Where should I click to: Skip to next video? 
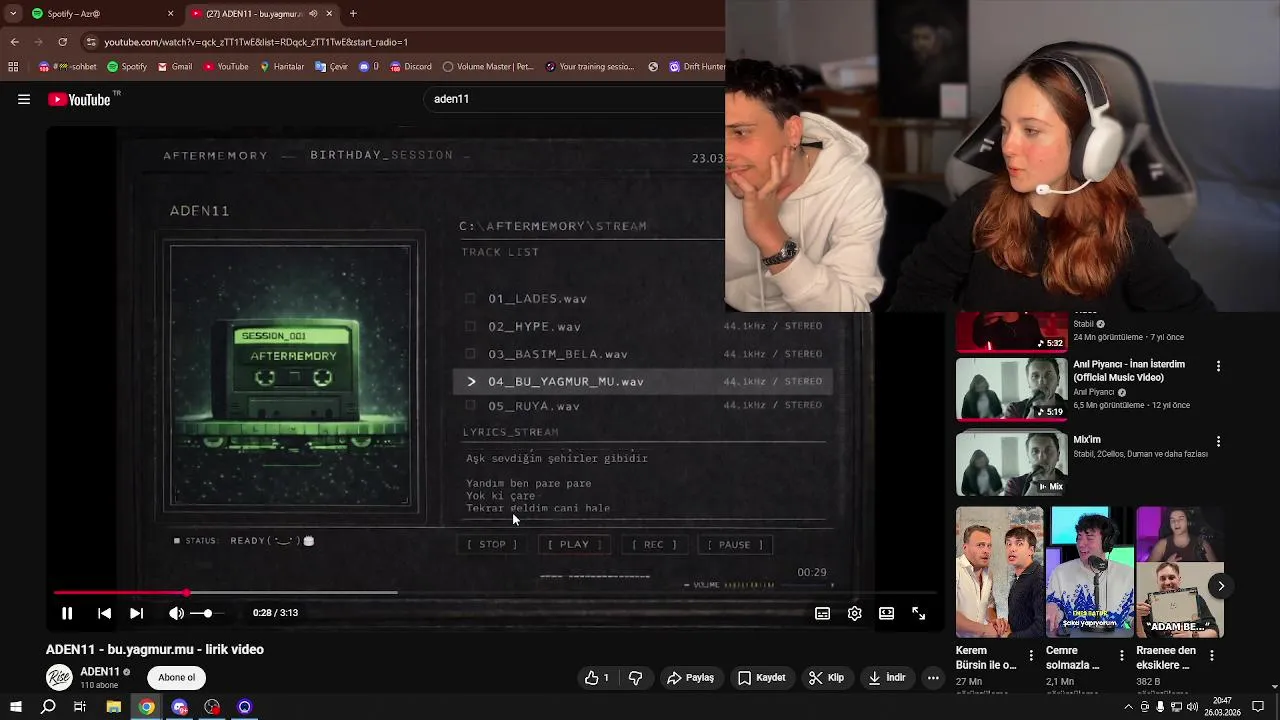(137, 613)
